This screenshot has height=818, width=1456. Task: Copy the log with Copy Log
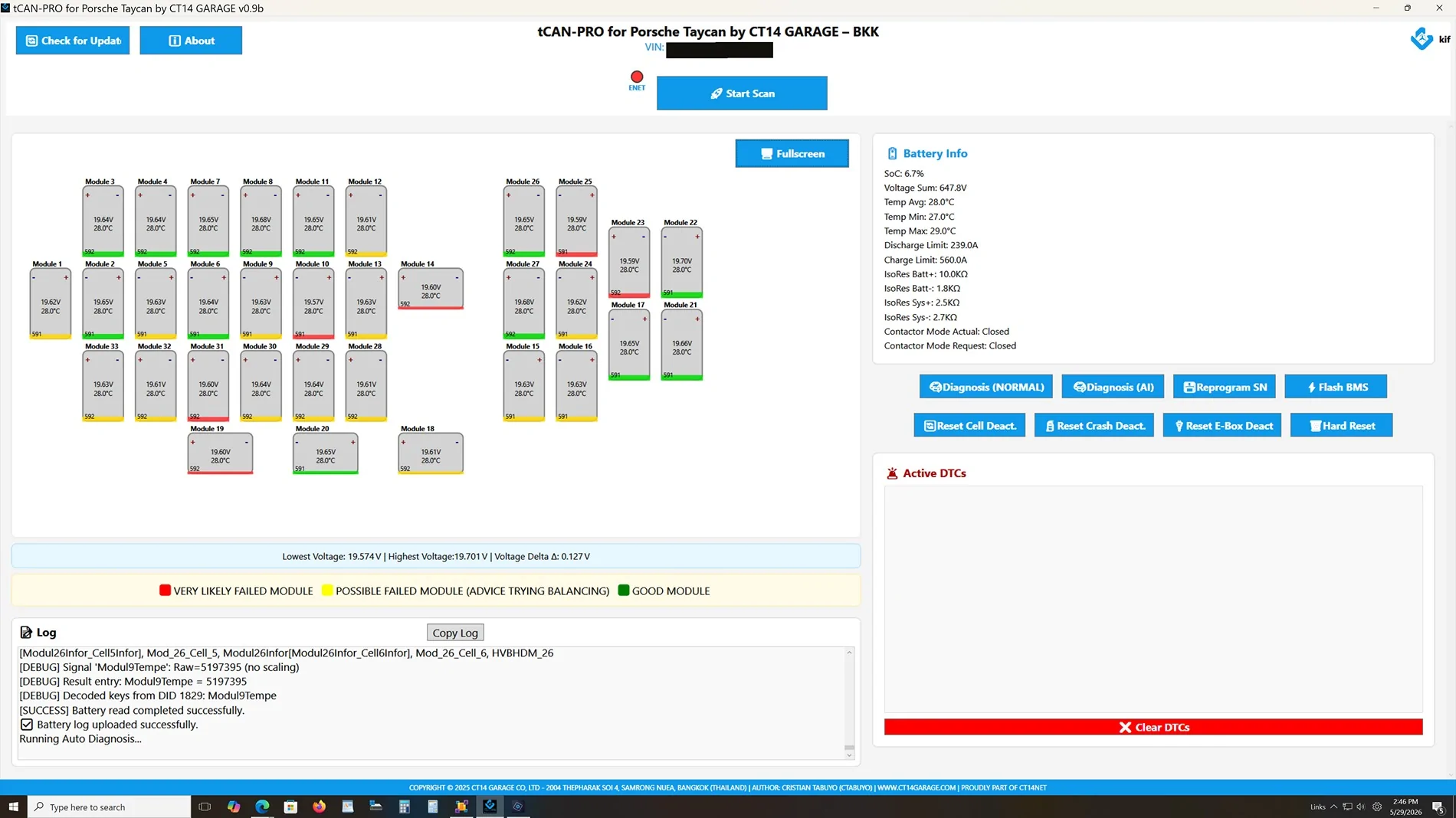coord(455,633)
